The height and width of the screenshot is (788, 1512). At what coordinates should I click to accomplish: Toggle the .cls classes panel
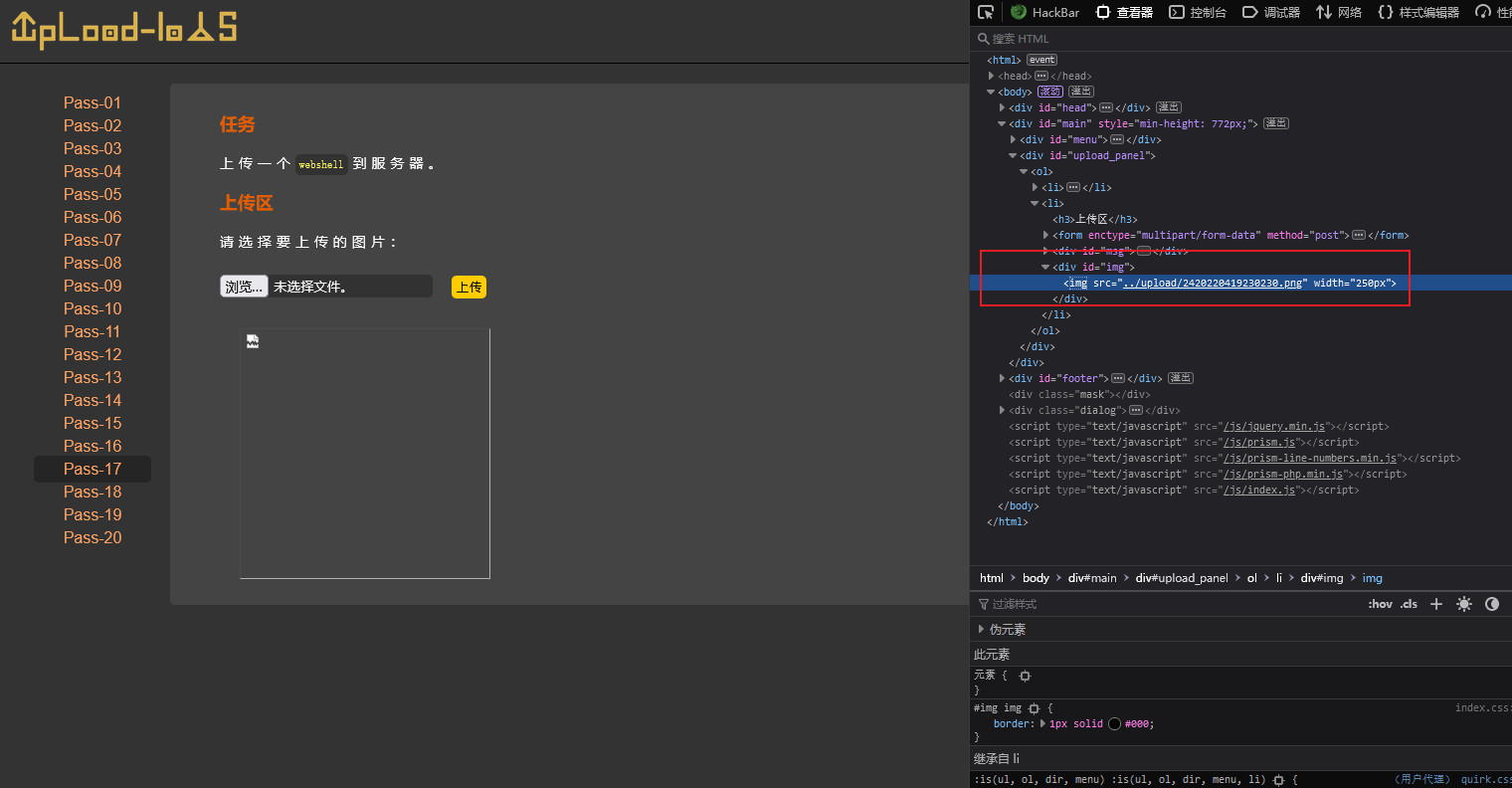coord(1409,604)
